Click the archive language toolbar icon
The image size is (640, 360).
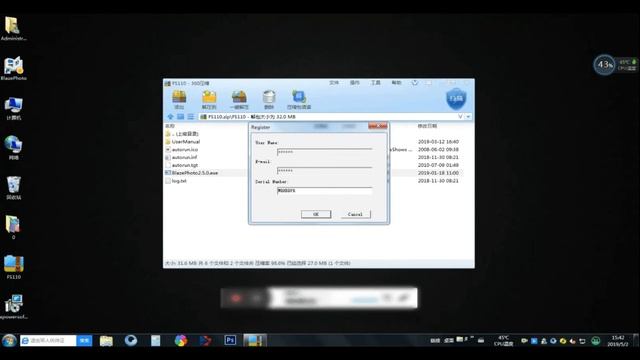pyautogui.click(x=299, y=99)
